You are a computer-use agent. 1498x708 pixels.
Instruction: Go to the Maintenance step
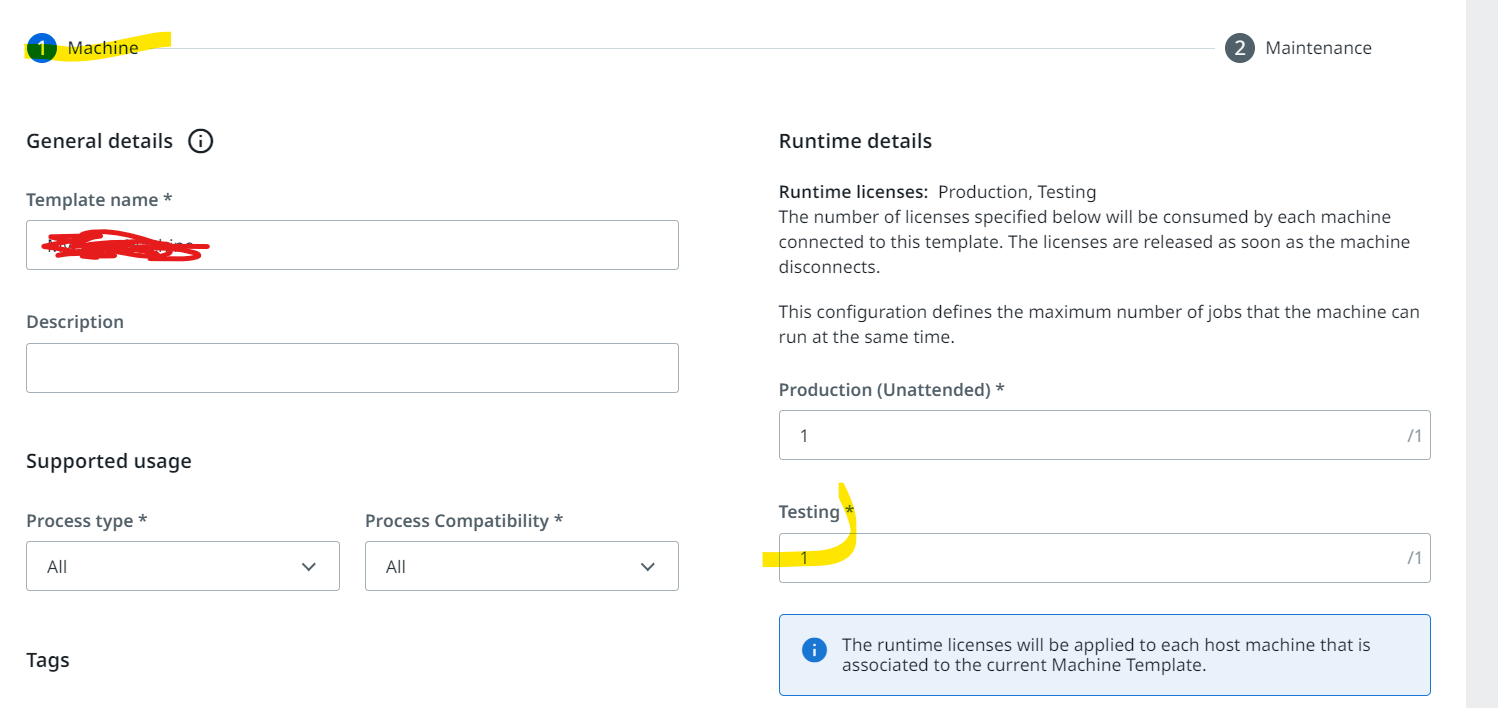click(1318, 48)
